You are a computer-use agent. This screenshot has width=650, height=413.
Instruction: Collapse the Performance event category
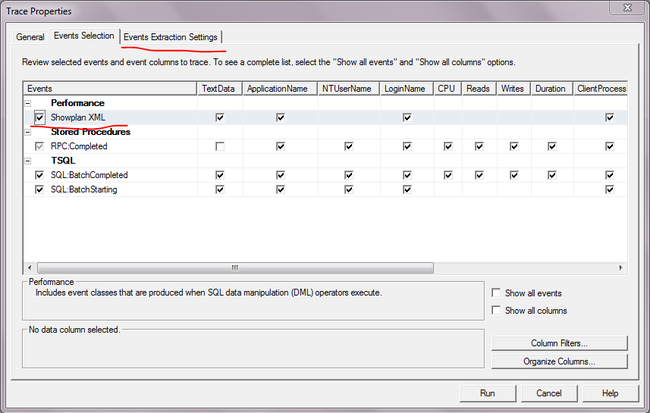[28, 103]
